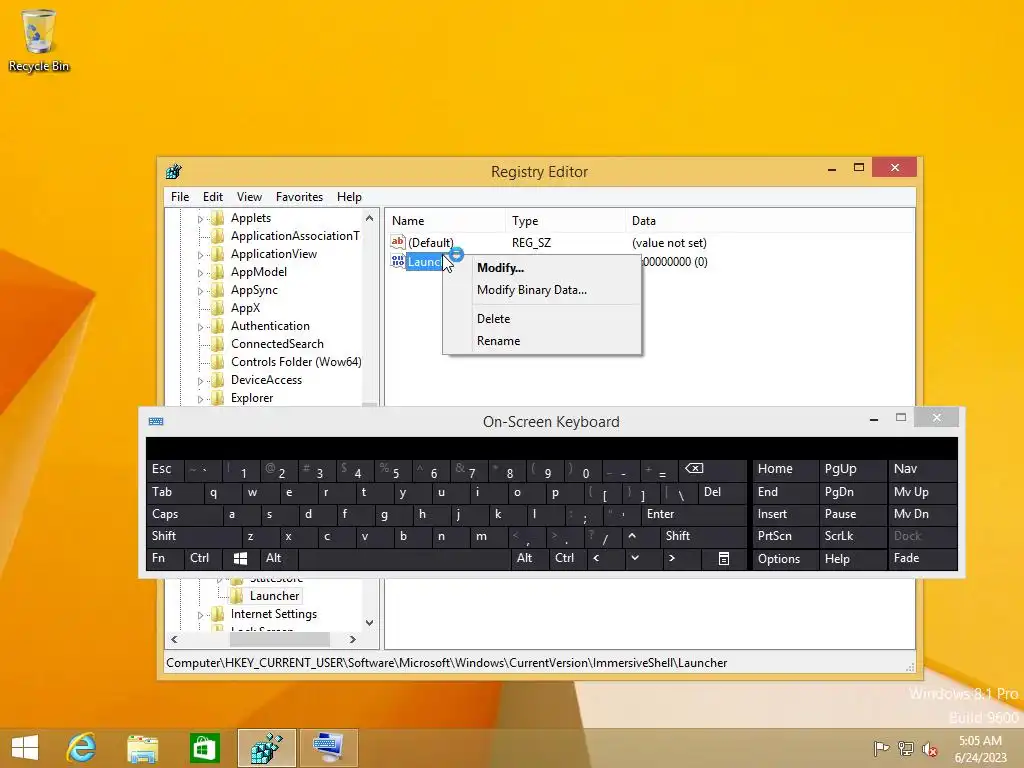Open the Action Center flag icon
This screenshot has width=1024, height=768.
(882, 748)
